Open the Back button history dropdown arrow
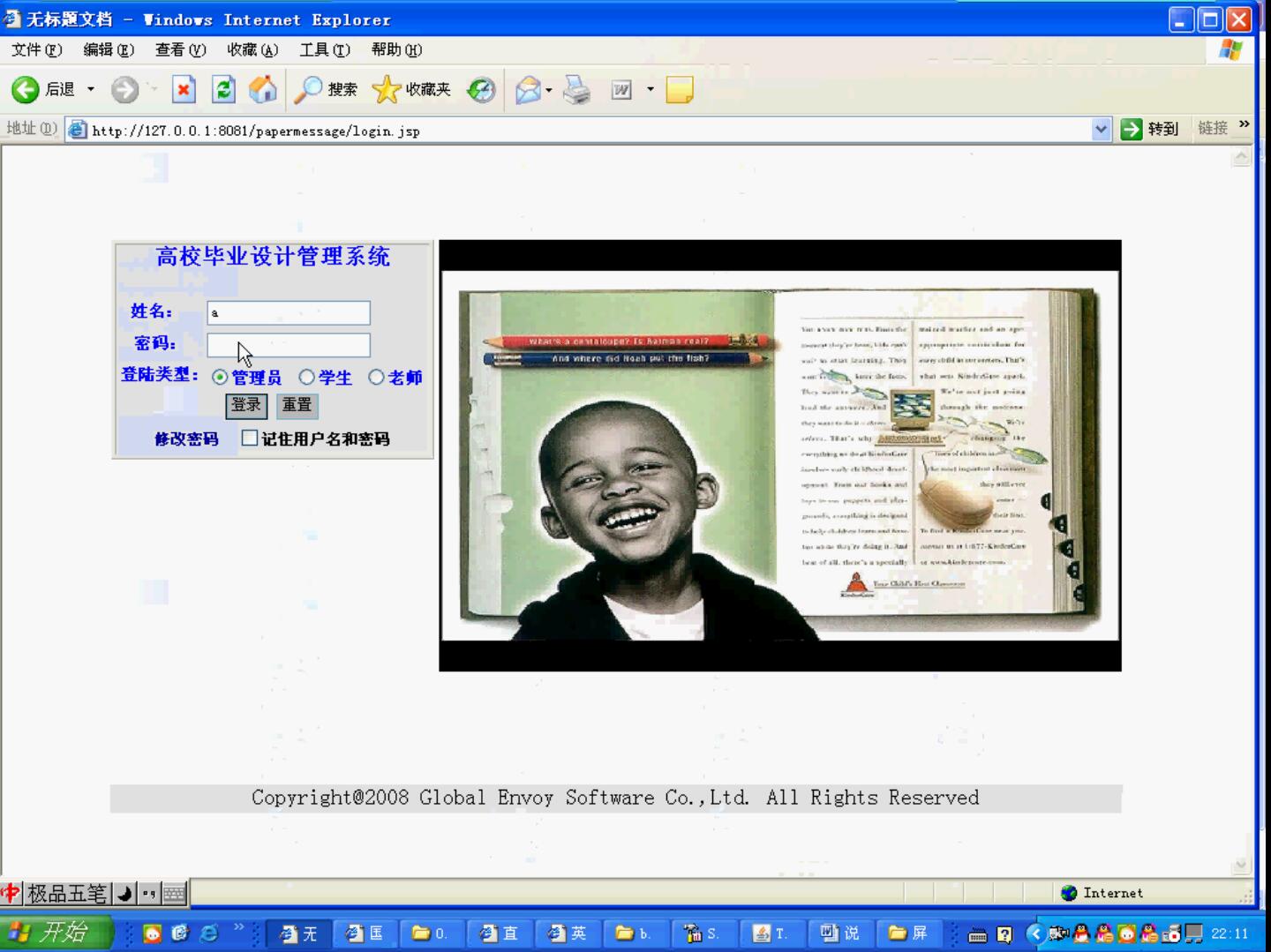Screen dimensions: 1271x952 pos(90,89)
